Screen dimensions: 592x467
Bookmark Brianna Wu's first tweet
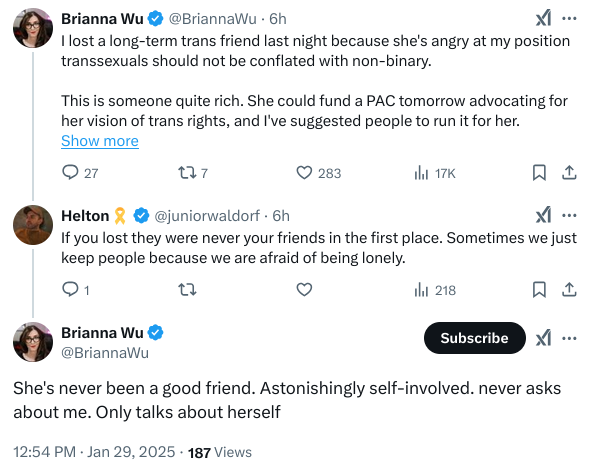coord(539,173)
